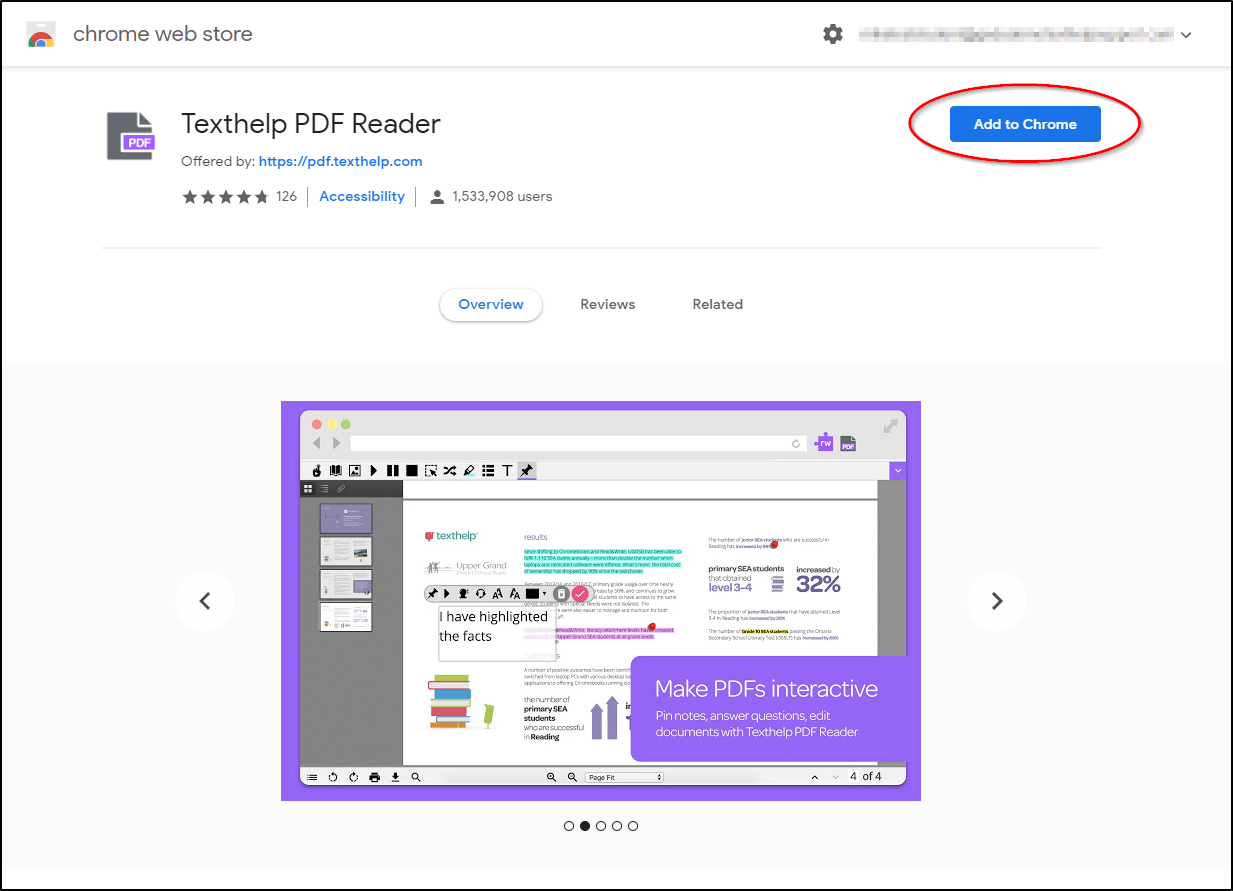Select the fifth carousel dot
This screenshot has height=891, width=1233.
coord(633,826)
